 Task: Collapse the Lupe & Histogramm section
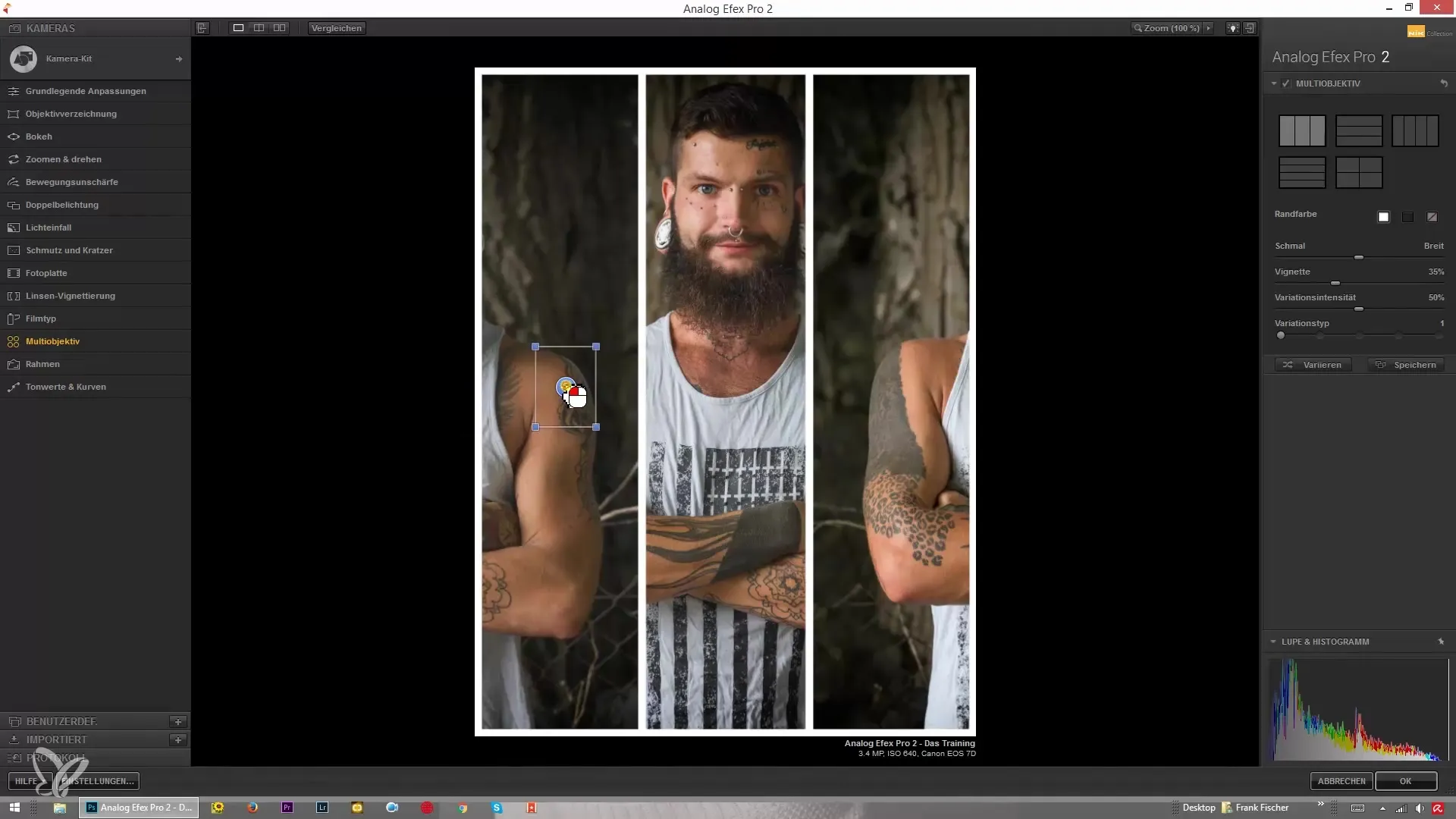click(x=1273, y=642)
